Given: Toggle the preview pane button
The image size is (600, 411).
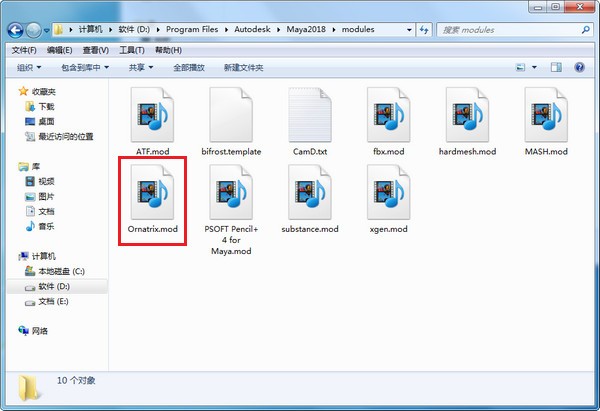Looking at the screenshot, I should pos(556,67).
